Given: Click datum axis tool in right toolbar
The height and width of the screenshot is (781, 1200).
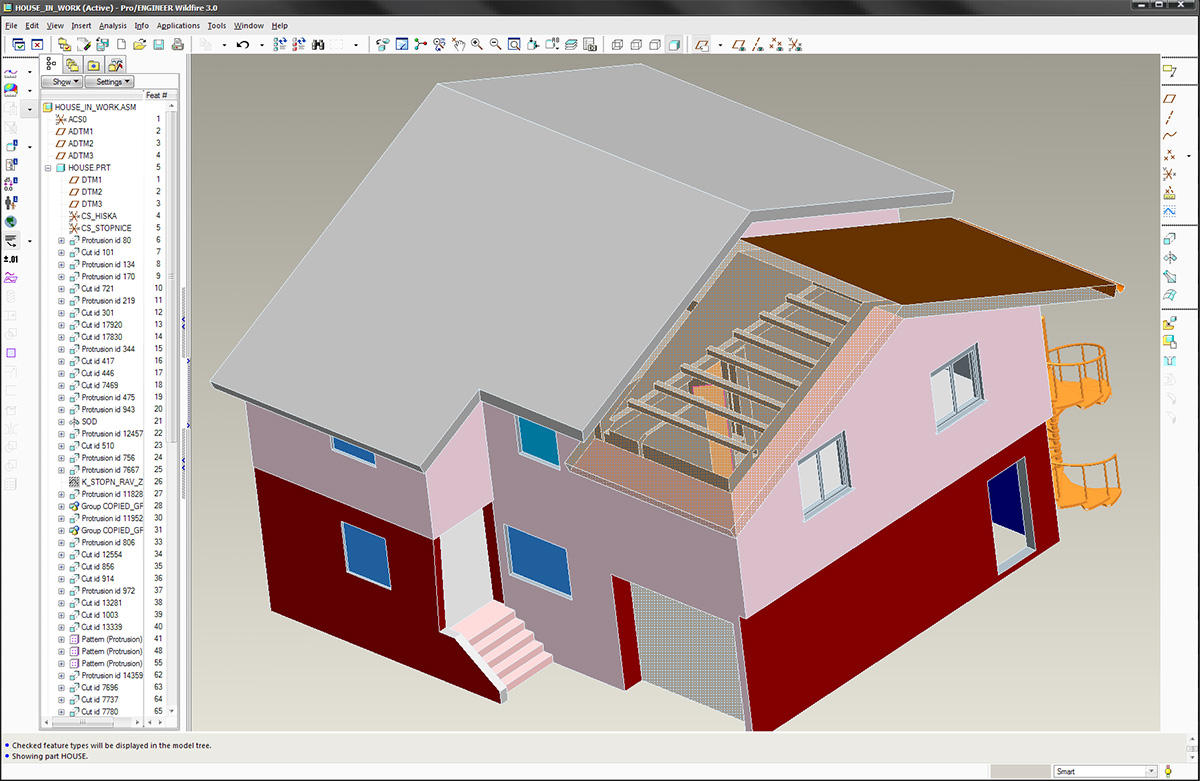Looking at the screenshot, I should tap(1169, 117).
